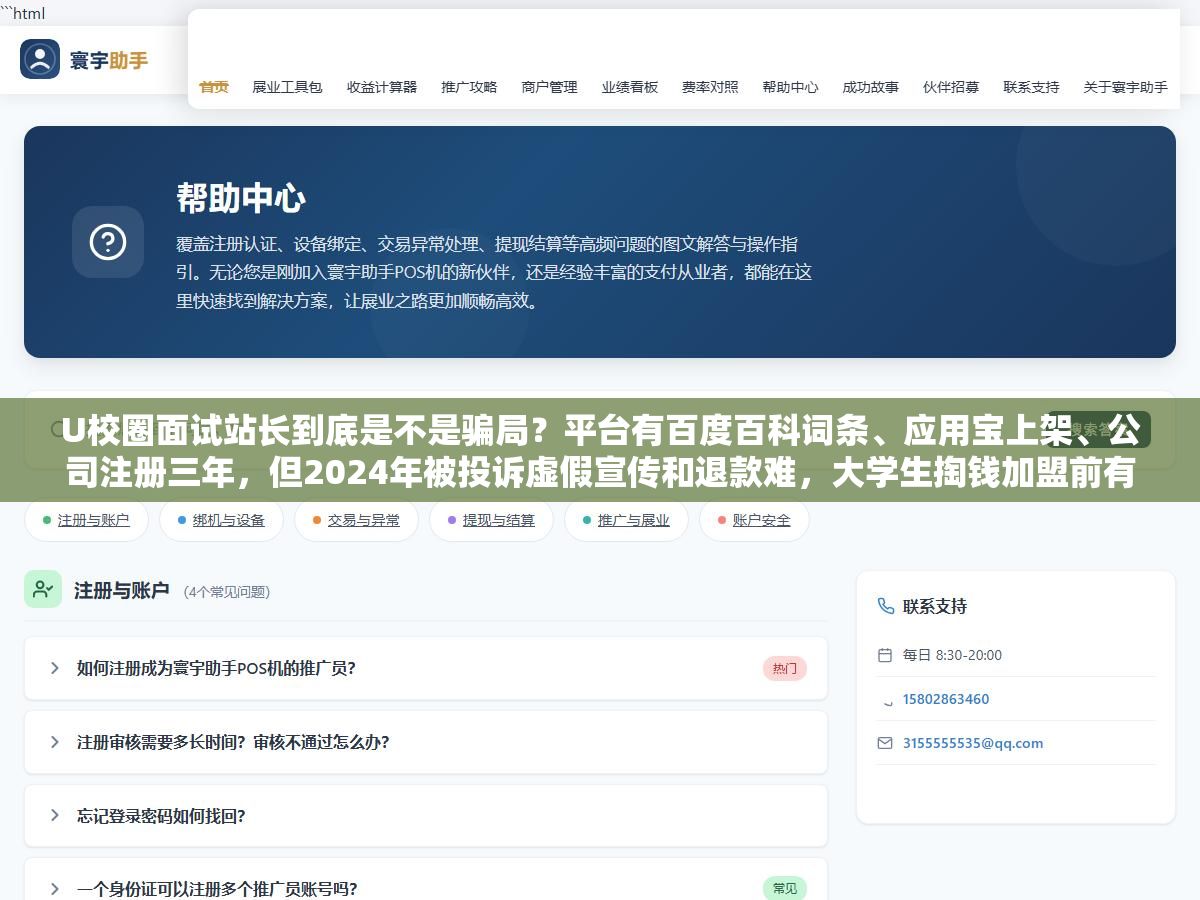The height and width of the screenshot is (900, 1200).
Task: Select the 账户安全 category chip
Action: (x=754, y=520)
